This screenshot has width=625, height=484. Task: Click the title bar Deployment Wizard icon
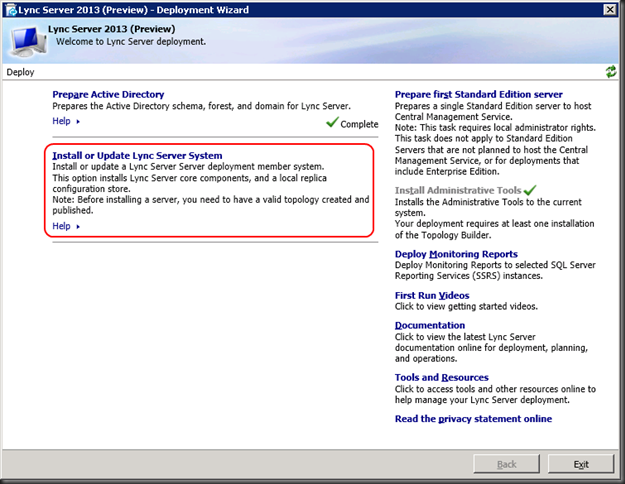[11, 10]
